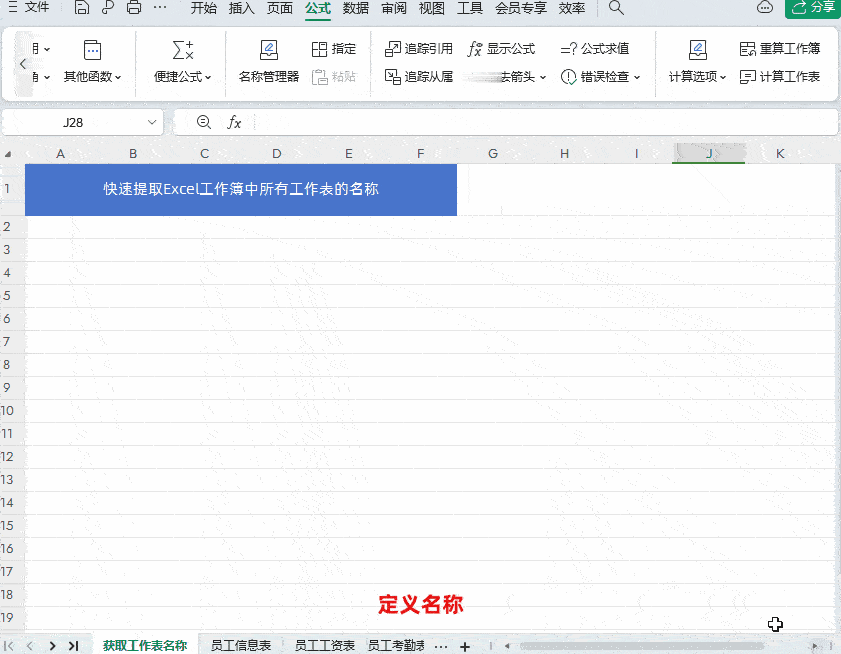Open the 文件 menu
The image size is (841, 654).
(x=29, y=8)
